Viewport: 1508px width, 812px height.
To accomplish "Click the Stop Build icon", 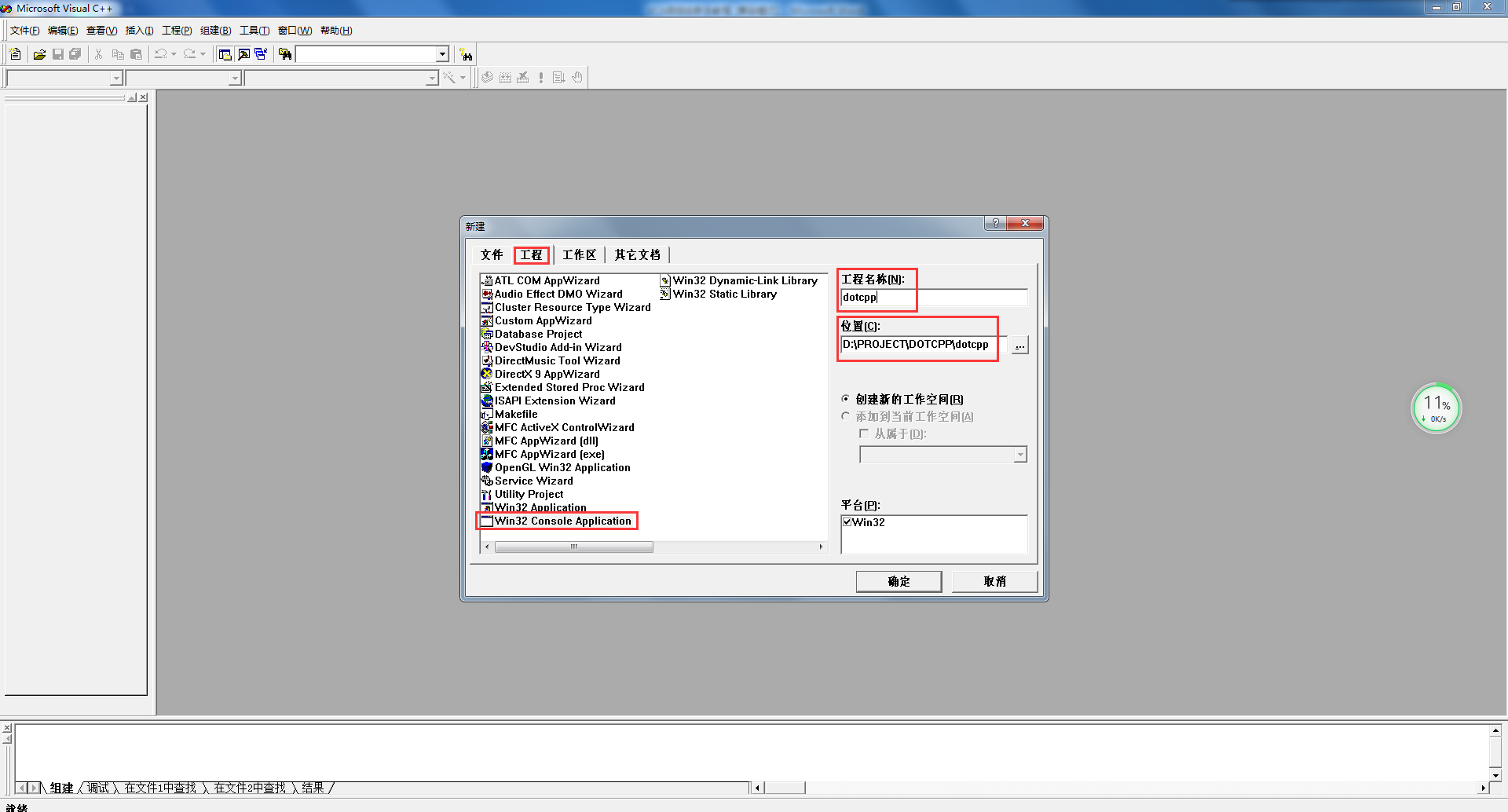I will [x=523, y=78].
